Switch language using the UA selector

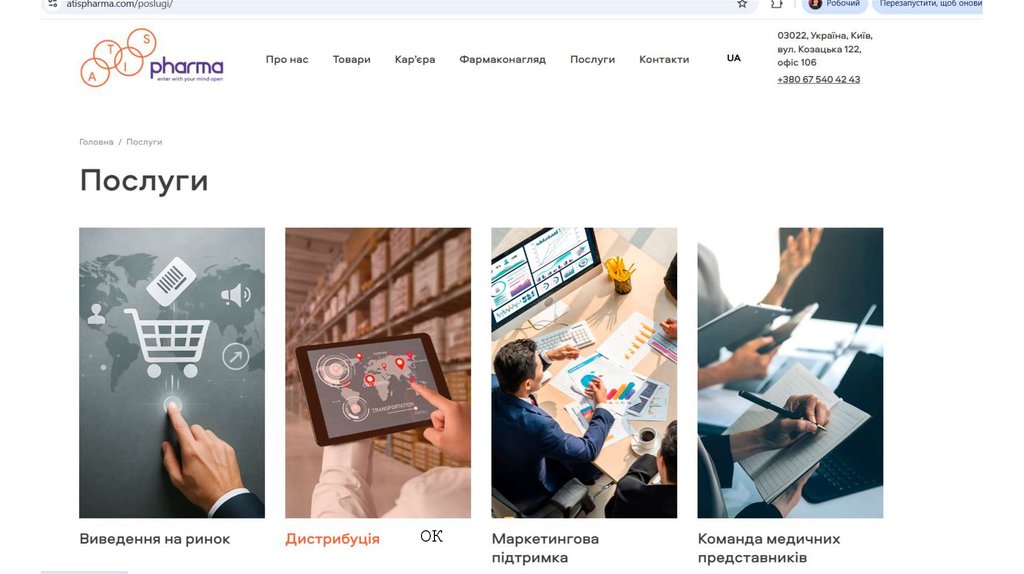point(733,58)
